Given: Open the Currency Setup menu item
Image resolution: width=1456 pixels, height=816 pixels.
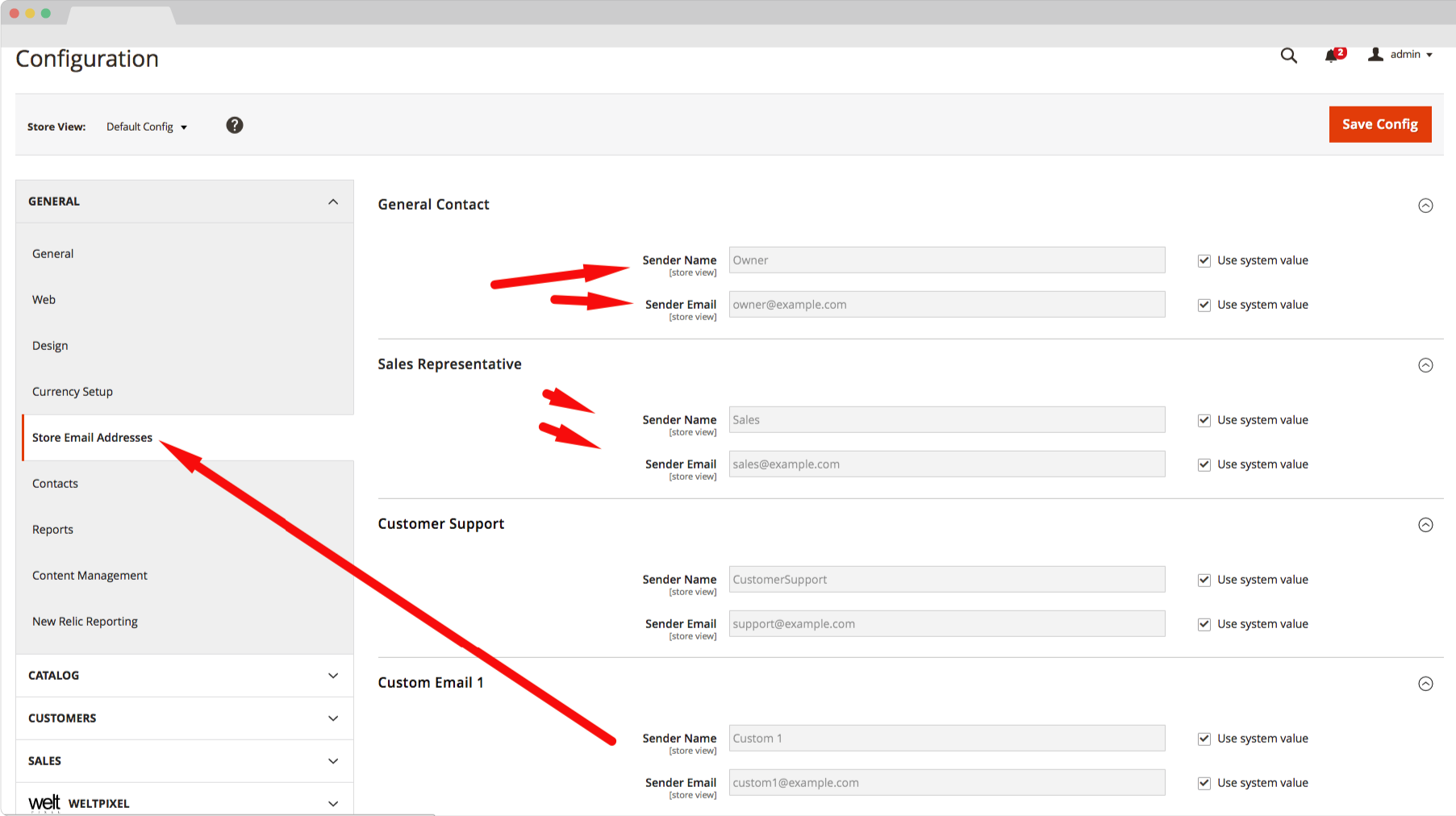Looking at the screenshot, I should [73, 392].
